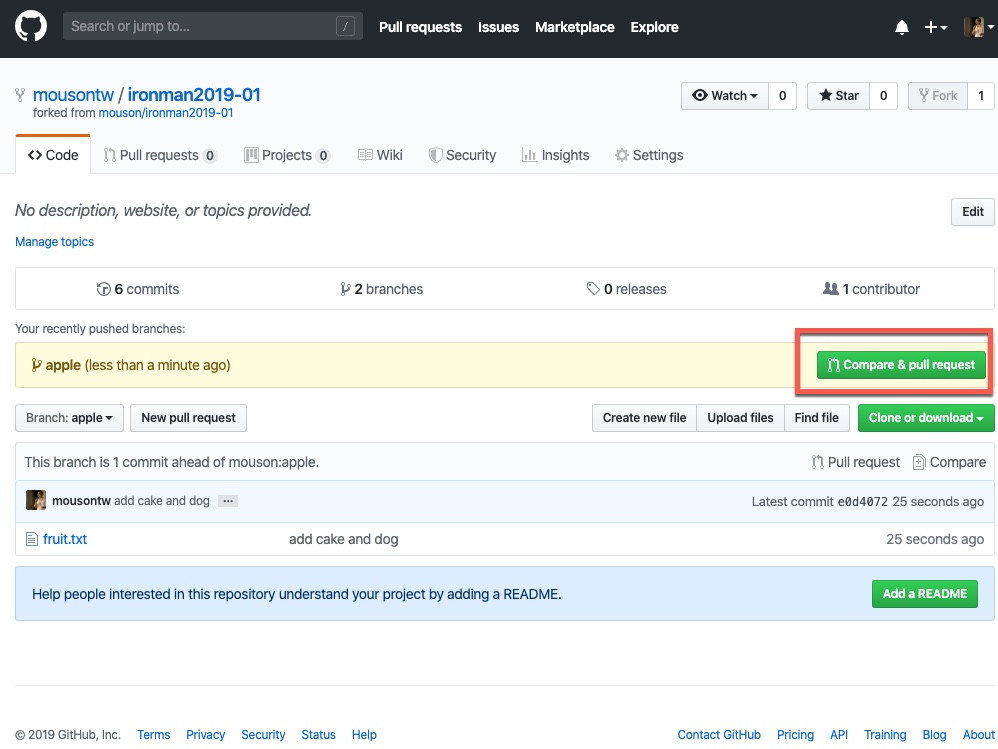Open the Blog footer link
This screenshot has height=749, width=998.
(934, 734)
